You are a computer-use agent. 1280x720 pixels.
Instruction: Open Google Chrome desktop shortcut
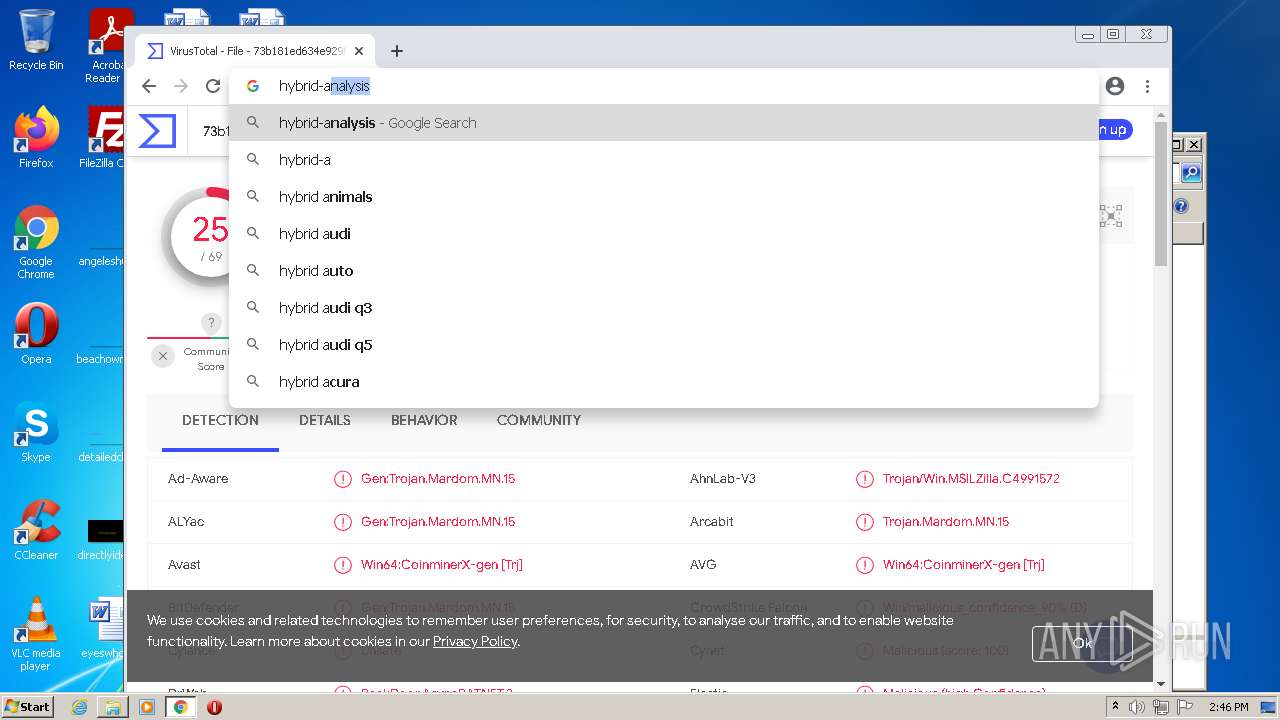[x=36, y=242]
